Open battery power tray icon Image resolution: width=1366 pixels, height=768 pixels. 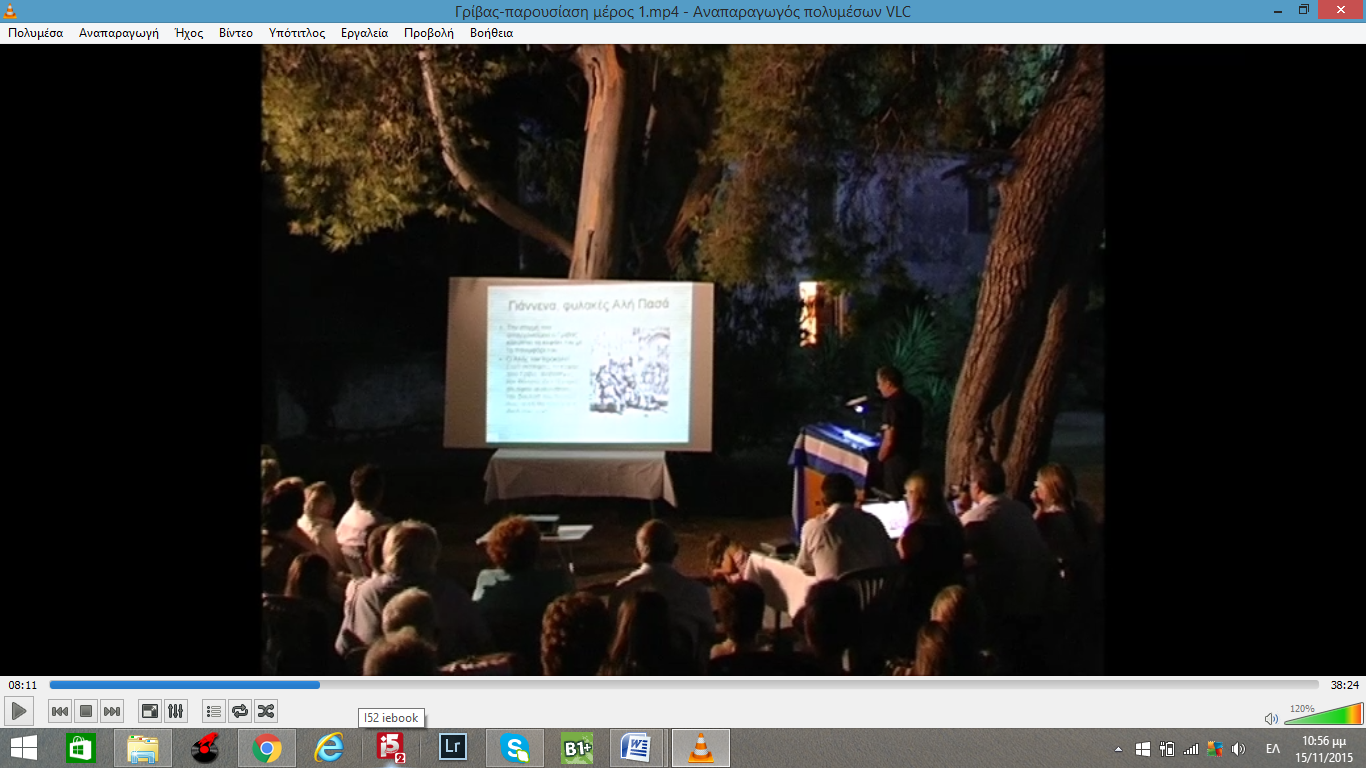[x=1166, y=749]
